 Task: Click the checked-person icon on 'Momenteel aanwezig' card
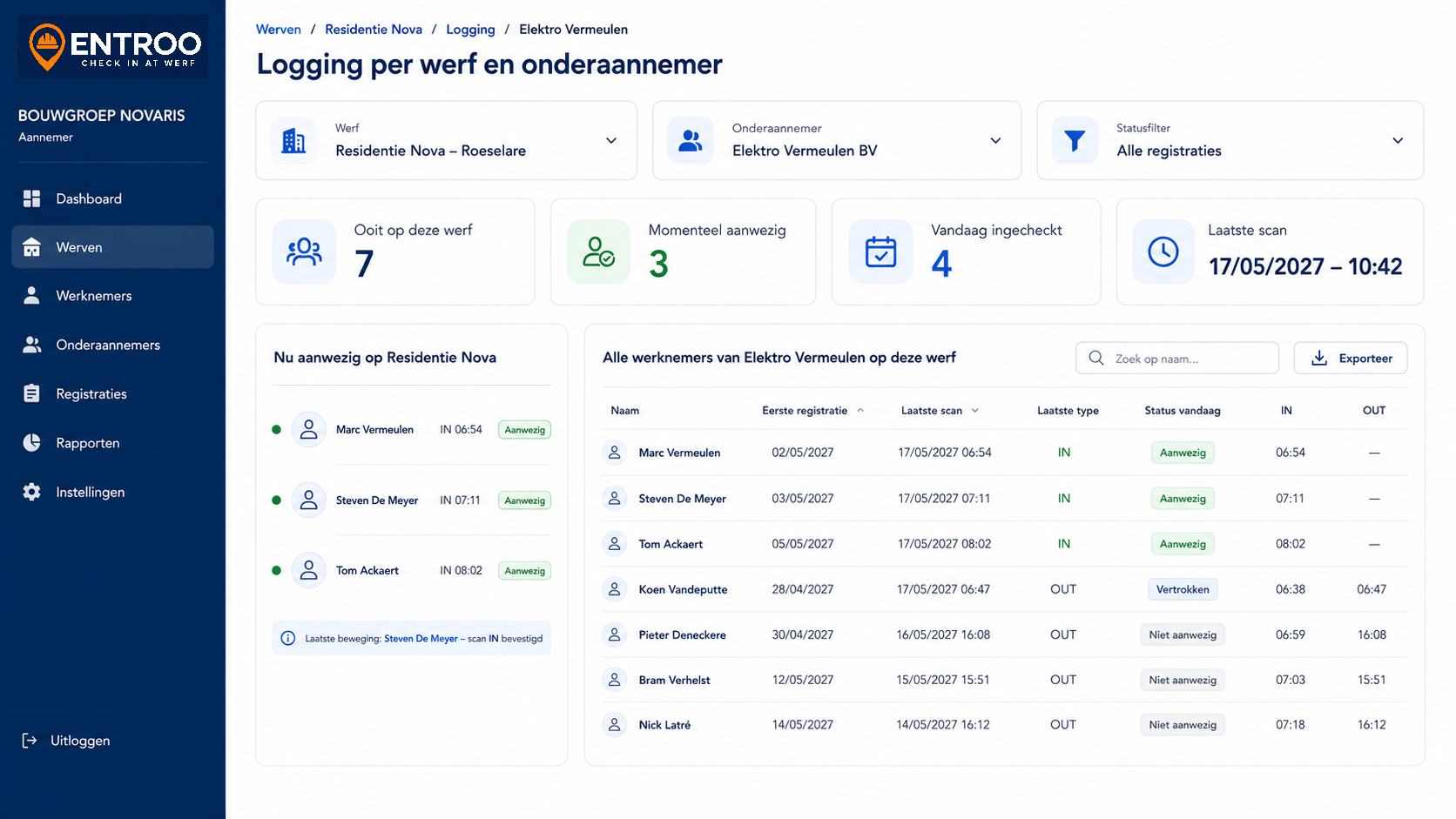599,252
